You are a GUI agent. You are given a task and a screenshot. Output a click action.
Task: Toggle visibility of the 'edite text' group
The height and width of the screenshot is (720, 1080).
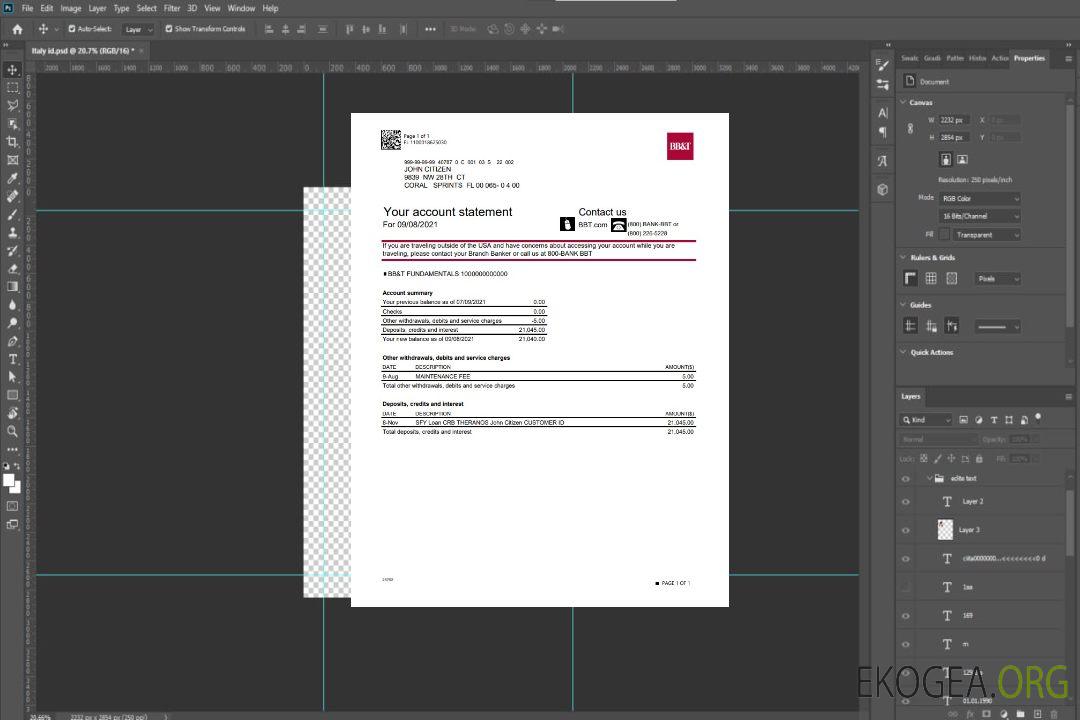click(x=906, y=479)
